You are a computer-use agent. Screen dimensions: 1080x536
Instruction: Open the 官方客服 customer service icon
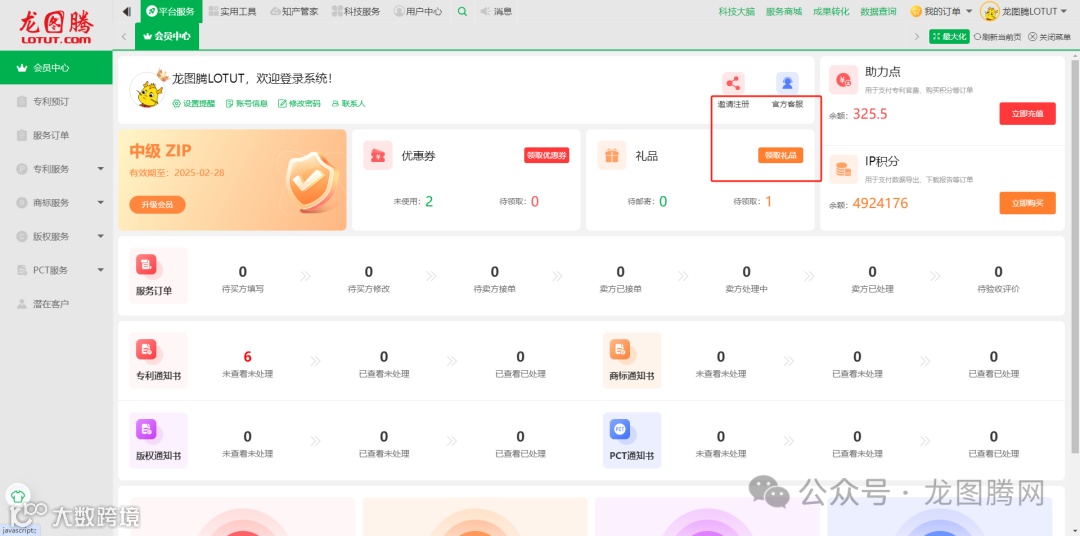[787, 83]
